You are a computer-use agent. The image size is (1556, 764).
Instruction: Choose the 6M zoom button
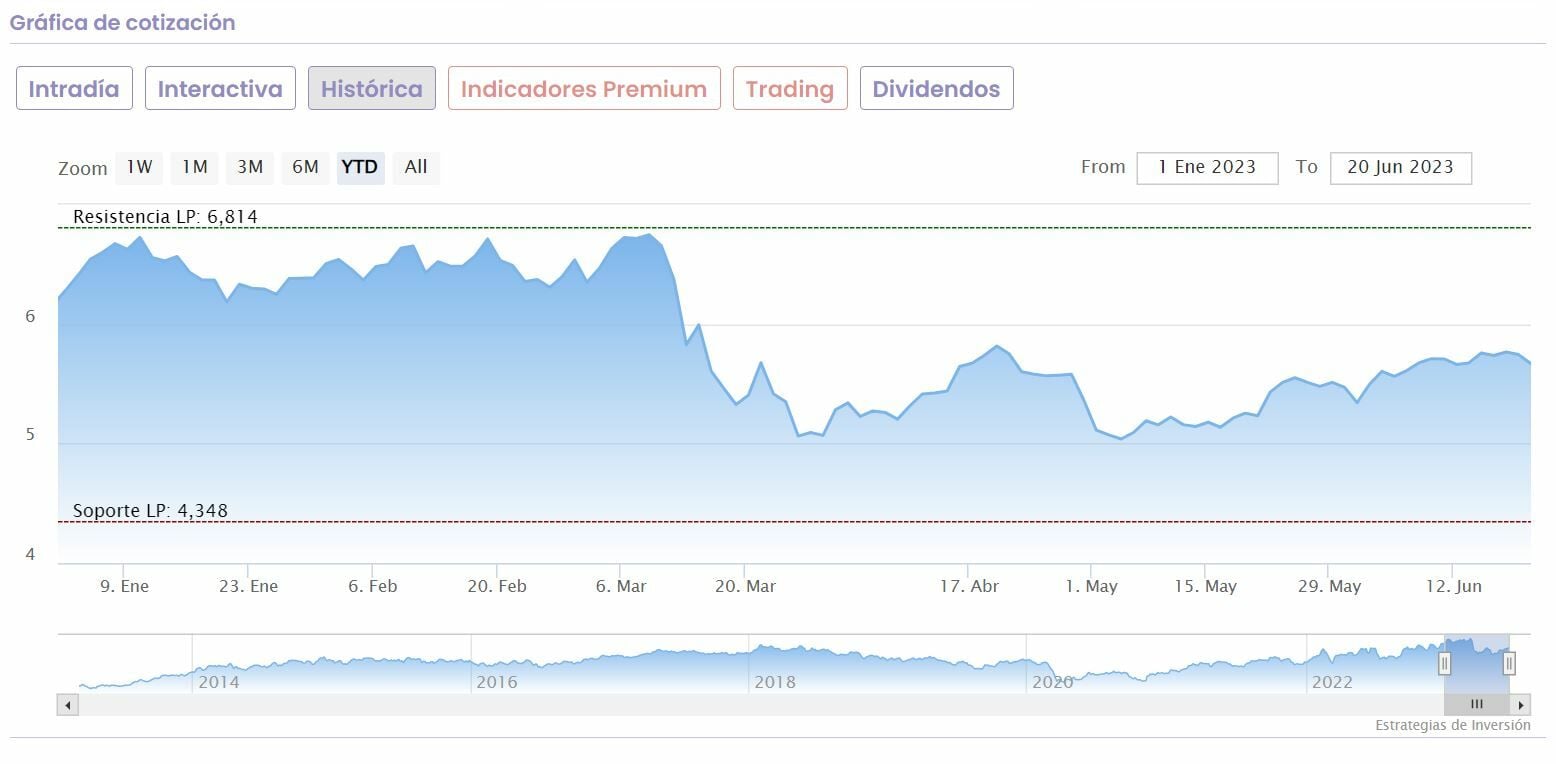pyautogui.click(x=305, y=167)
